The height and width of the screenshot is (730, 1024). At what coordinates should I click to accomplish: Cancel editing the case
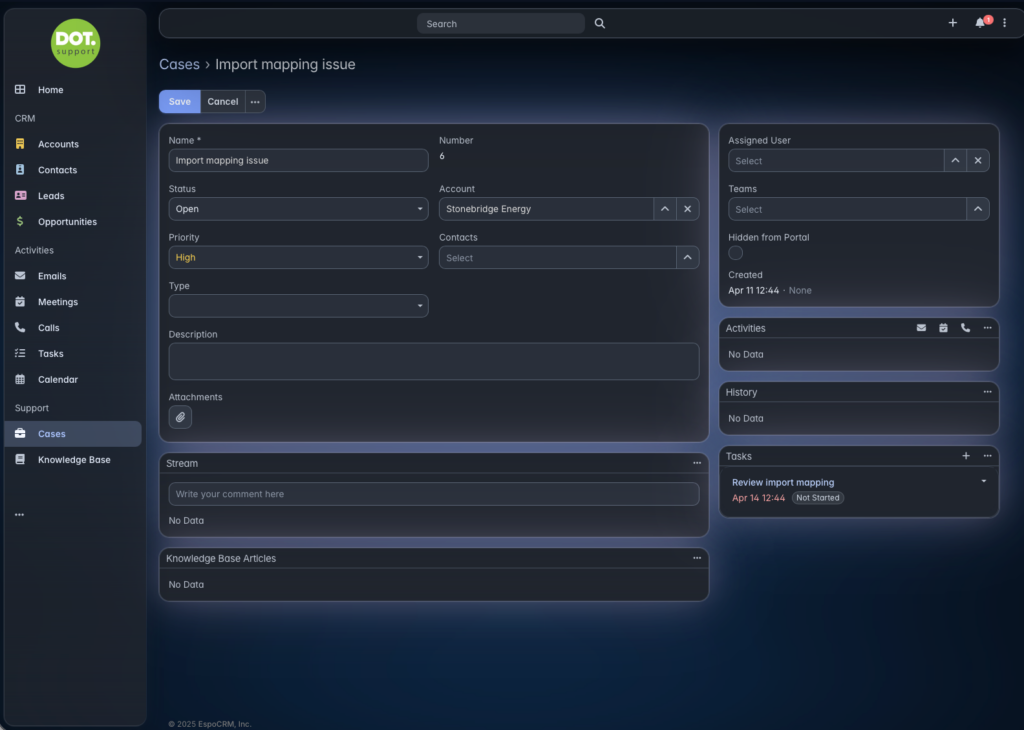coord(223,102)
